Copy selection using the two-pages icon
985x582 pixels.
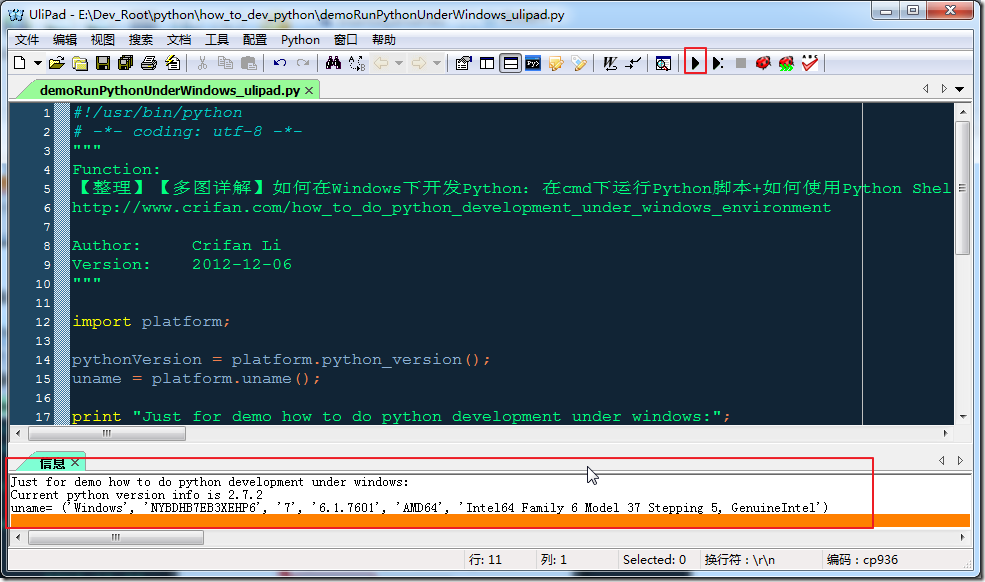tap(225, 63)
